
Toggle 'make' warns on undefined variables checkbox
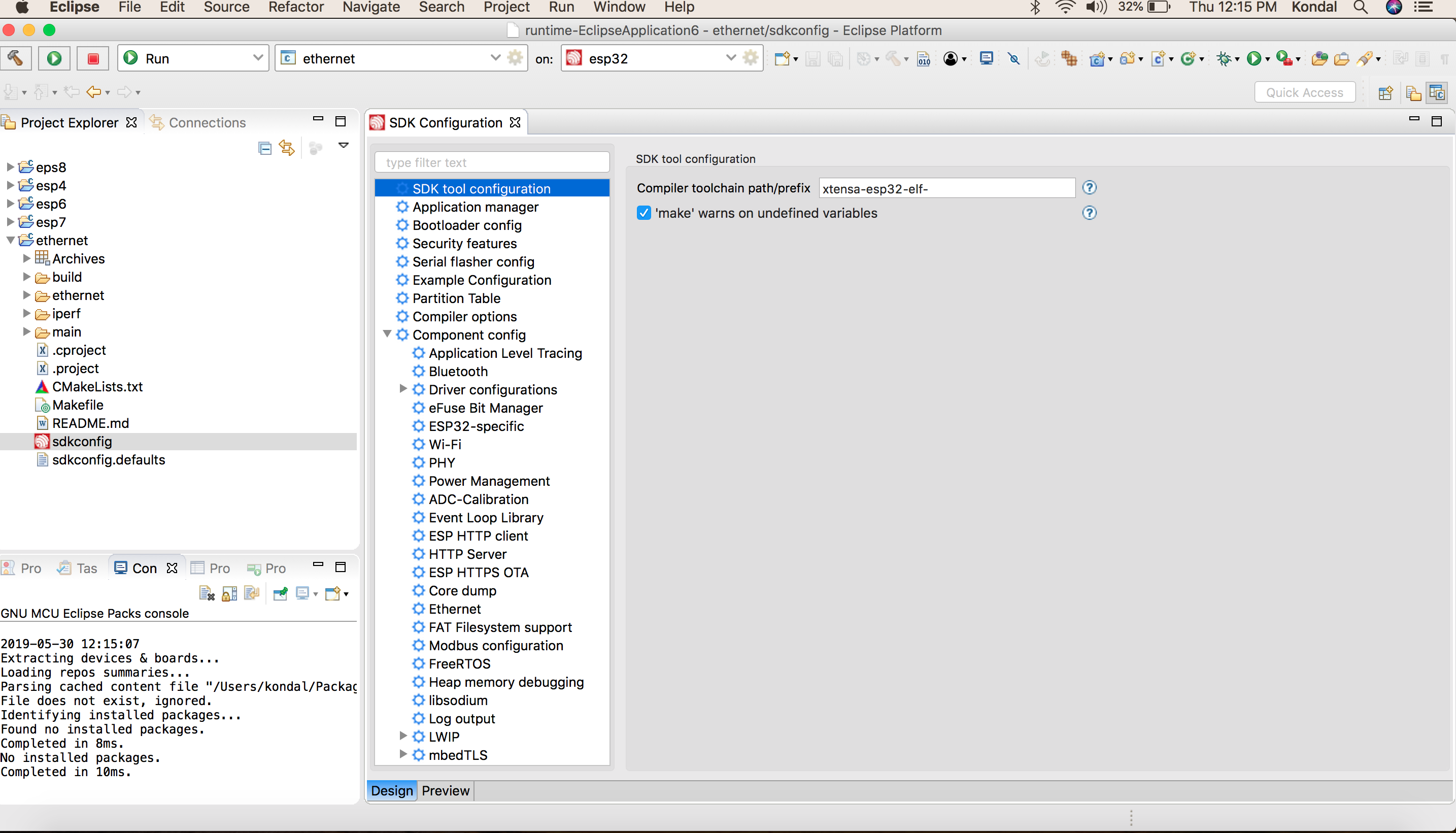(643, 213)
